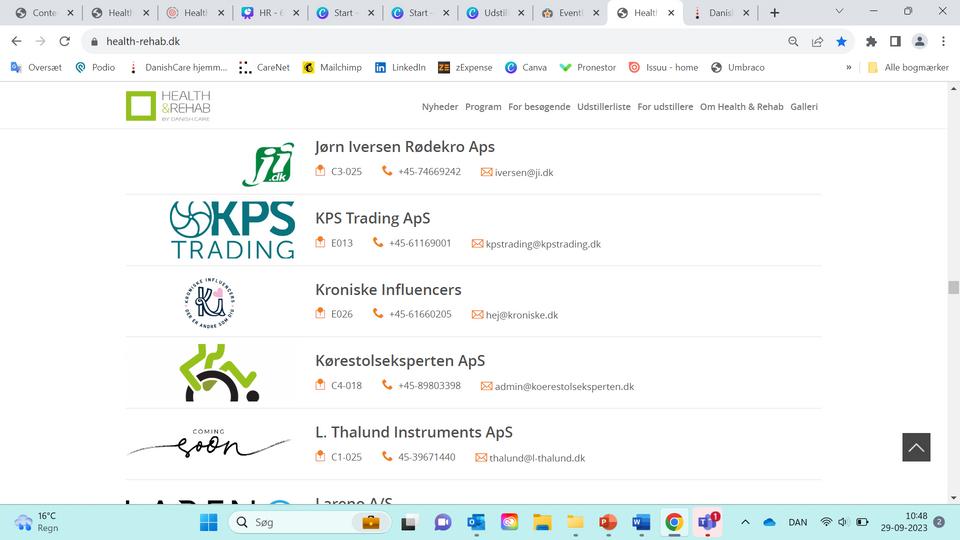
Task: Open the Nyheder menu item
Action: [440, 107]
